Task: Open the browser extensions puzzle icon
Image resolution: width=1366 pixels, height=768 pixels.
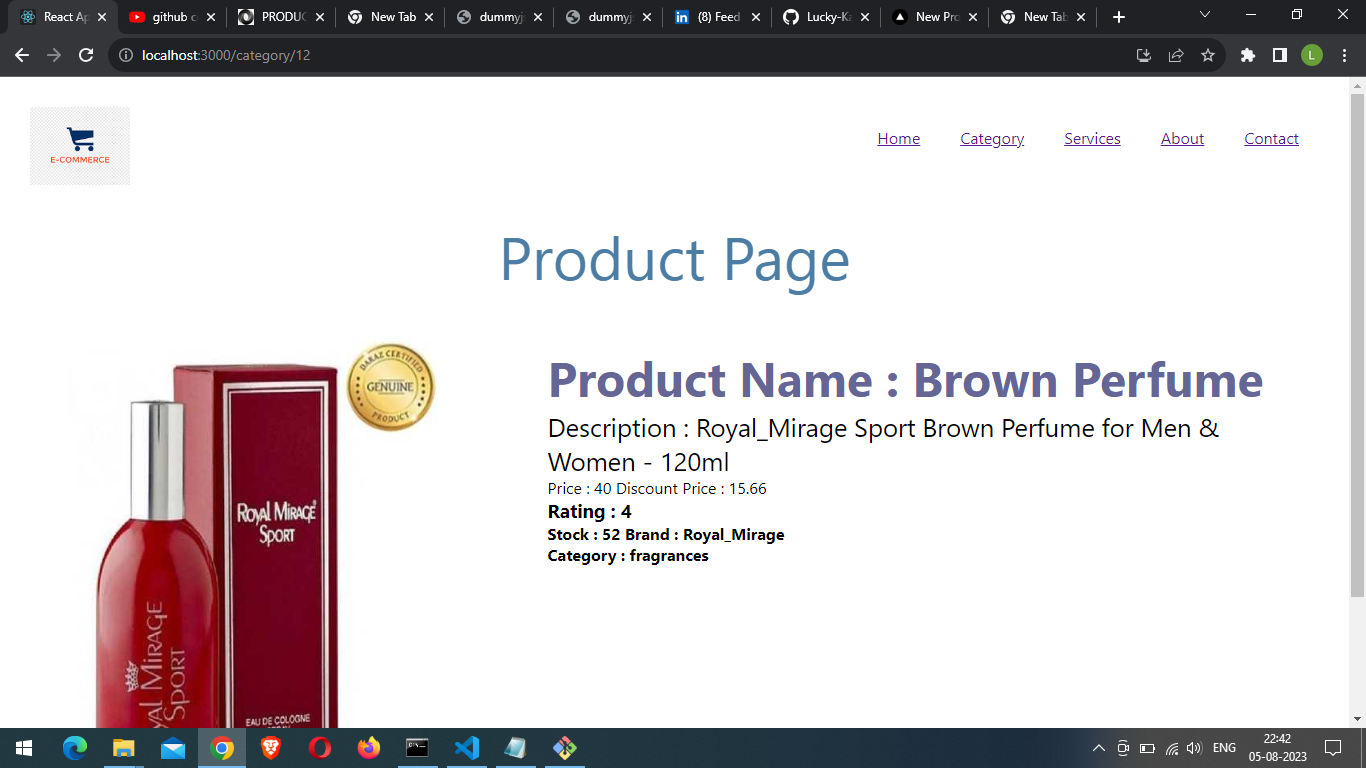Action: [x=1247, y=55]
